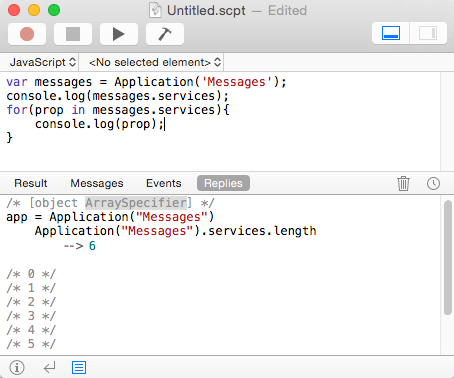This screenshot has height=378, width=454.
Task: Open log history clock icon
Action: (433, 183)
